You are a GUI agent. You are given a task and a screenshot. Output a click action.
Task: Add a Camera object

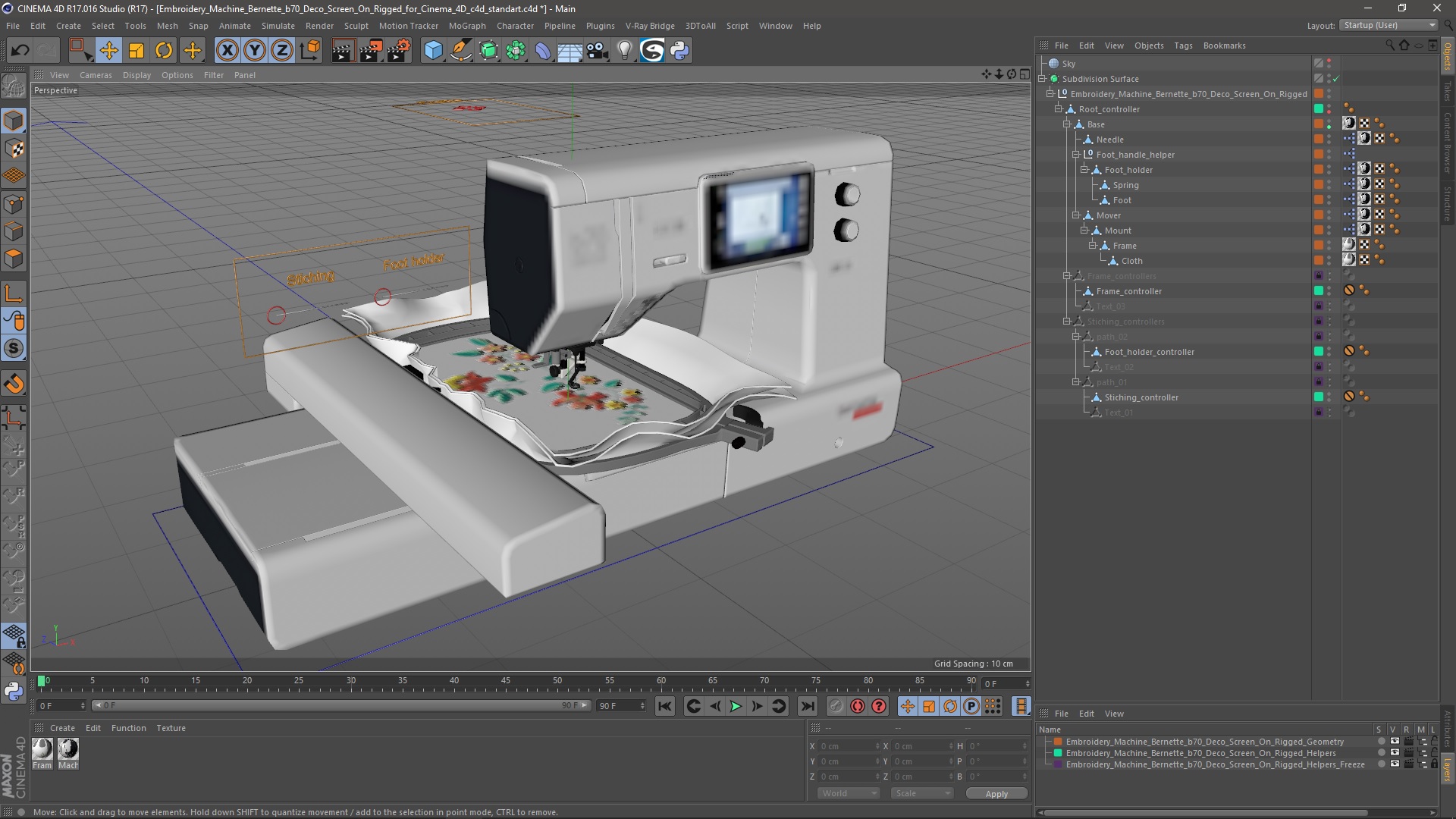point(598,51)
